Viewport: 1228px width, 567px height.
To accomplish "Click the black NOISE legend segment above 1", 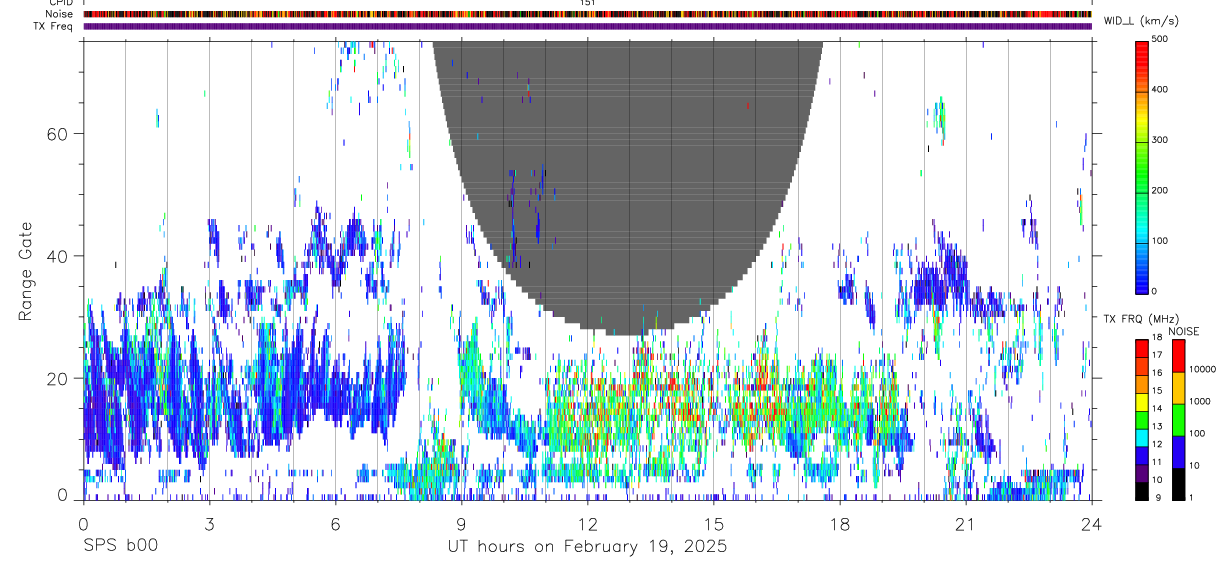I will 1178,484.
